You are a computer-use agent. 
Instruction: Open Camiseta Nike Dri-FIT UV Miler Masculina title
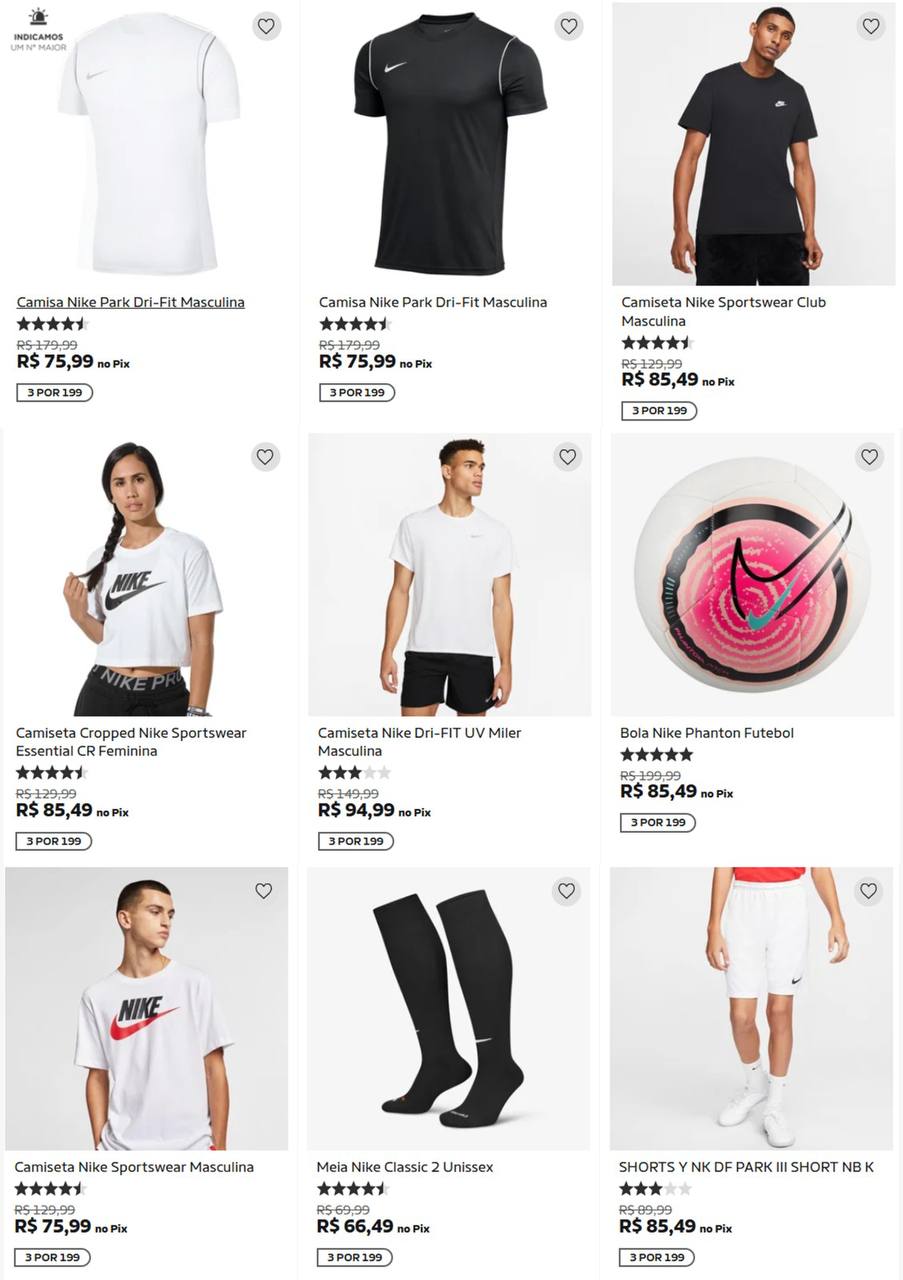[x=420, y=742]
